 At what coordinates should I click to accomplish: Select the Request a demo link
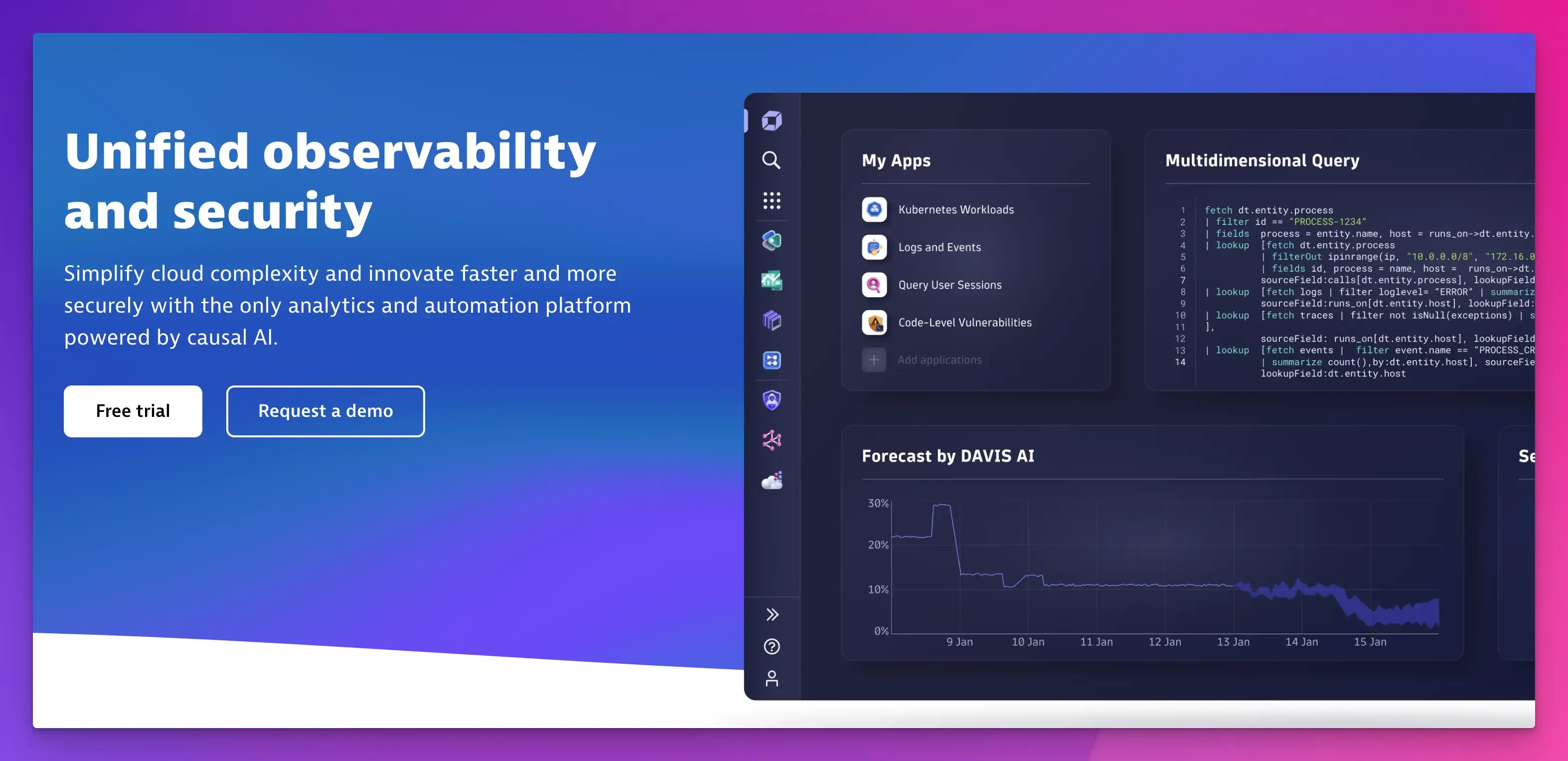325,411
